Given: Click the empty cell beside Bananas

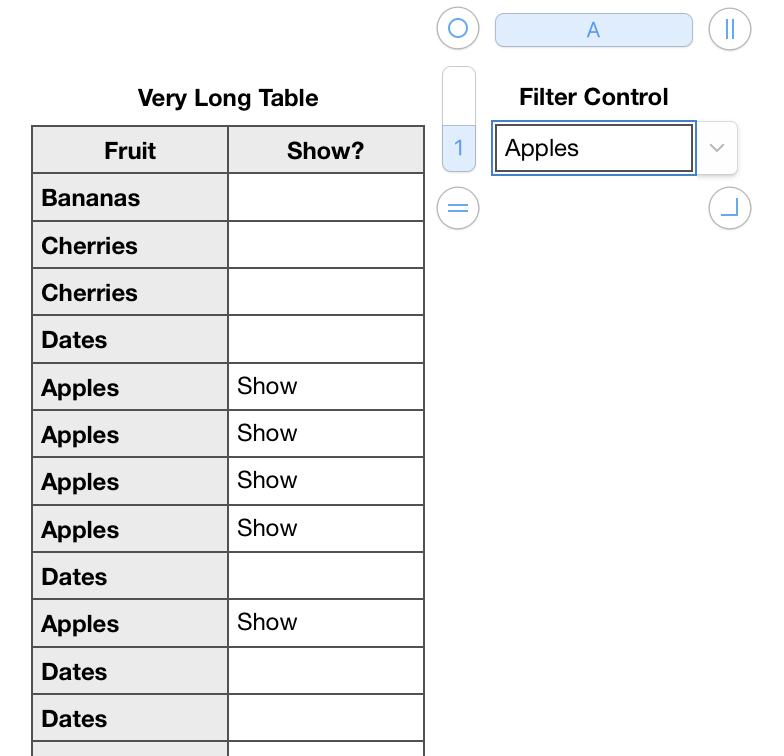Looking at the screenshot, I should point(325,198).
